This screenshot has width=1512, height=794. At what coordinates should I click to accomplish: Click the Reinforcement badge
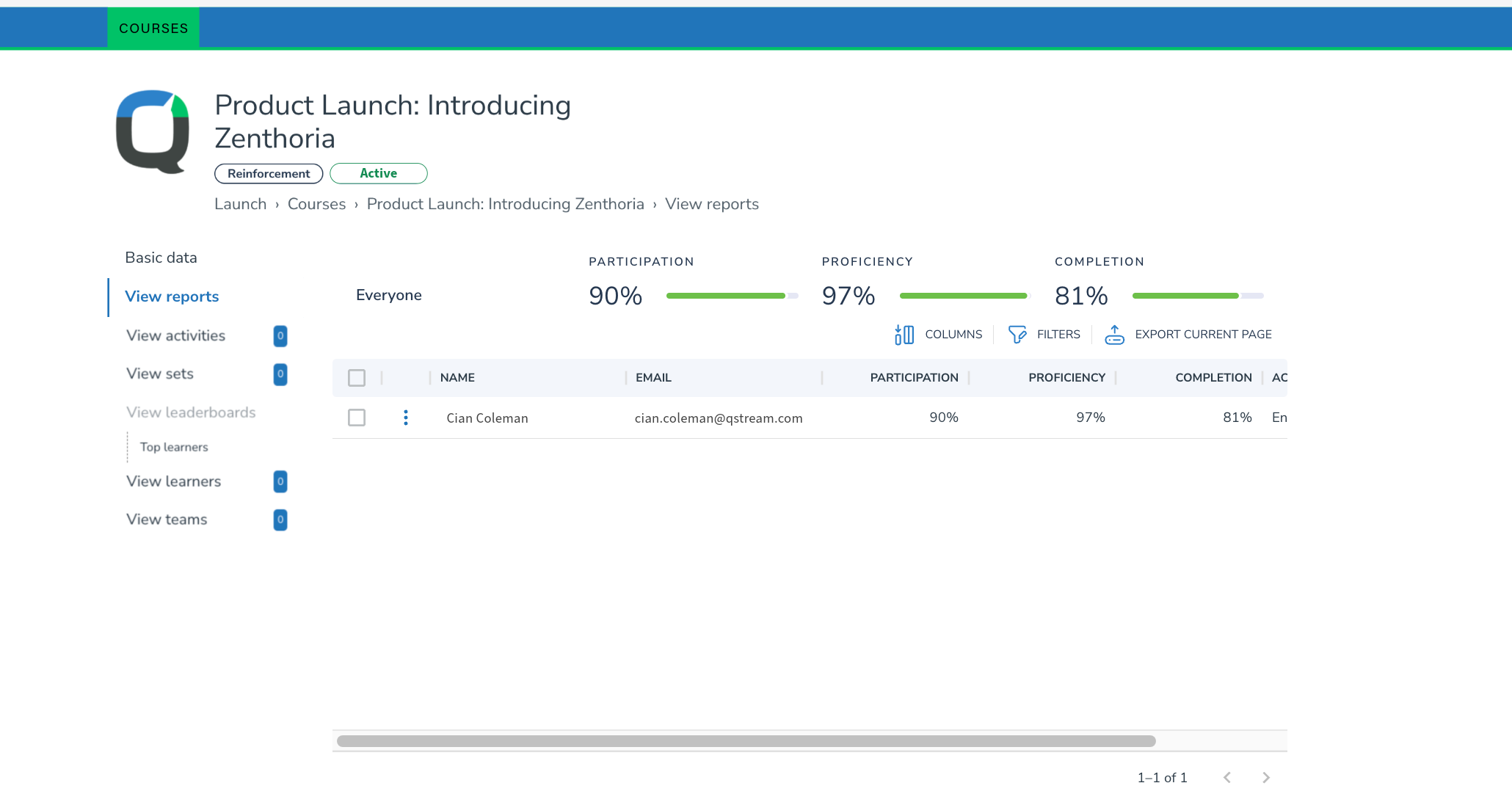coord(269,174)
